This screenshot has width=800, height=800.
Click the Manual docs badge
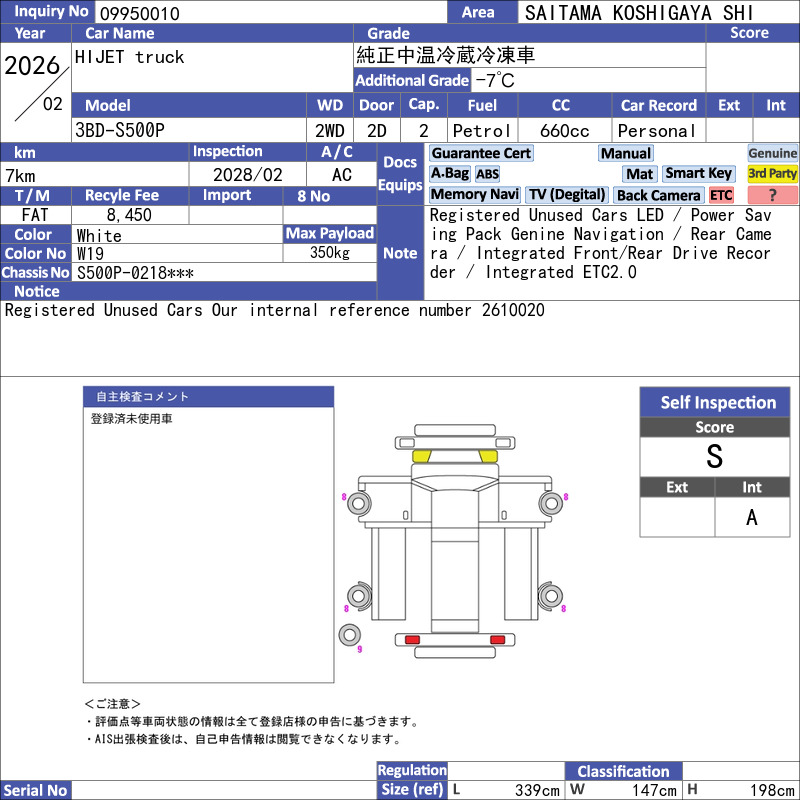pos(626,153)
